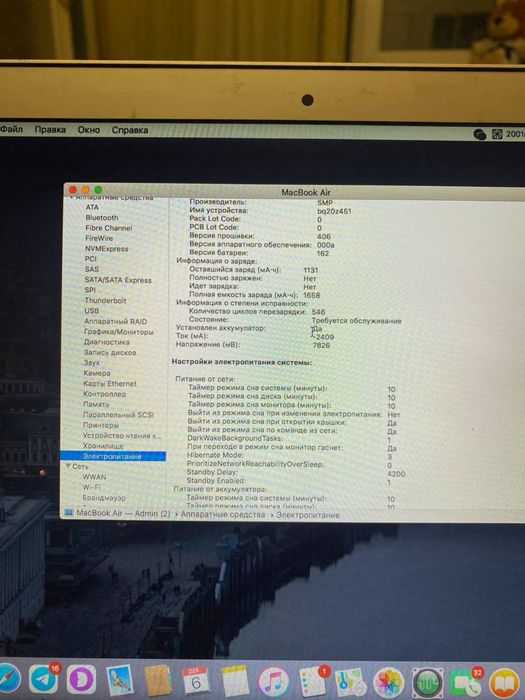Open the Окно menu
The width and height of the screenshot is (525, 700).
88,130
